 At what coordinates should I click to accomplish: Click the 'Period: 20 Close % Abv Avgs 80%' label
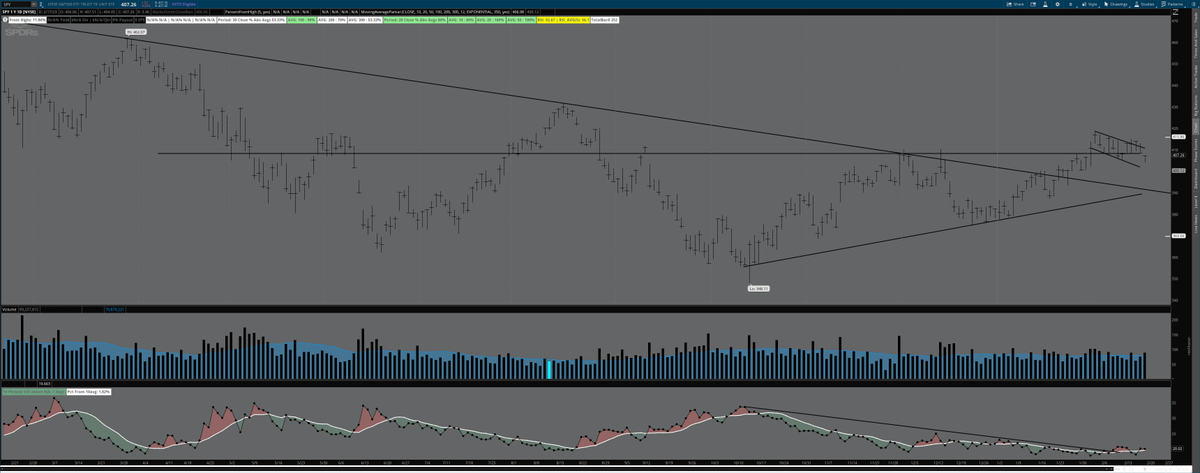(415, 20)
